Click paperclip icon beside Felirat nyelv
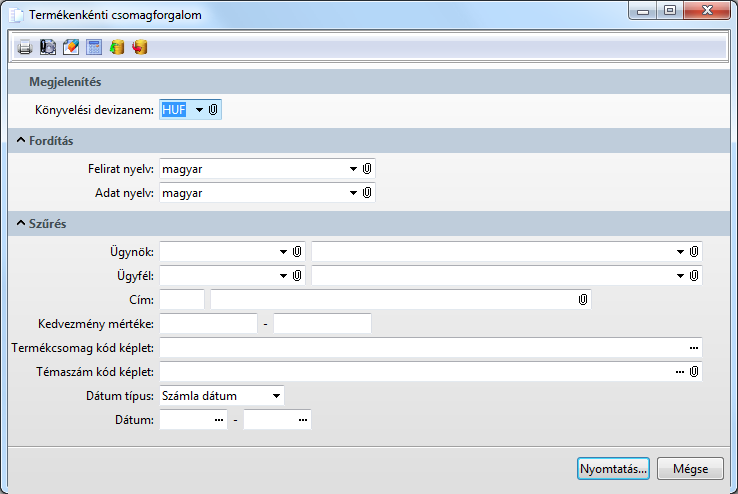 point(367,168)
